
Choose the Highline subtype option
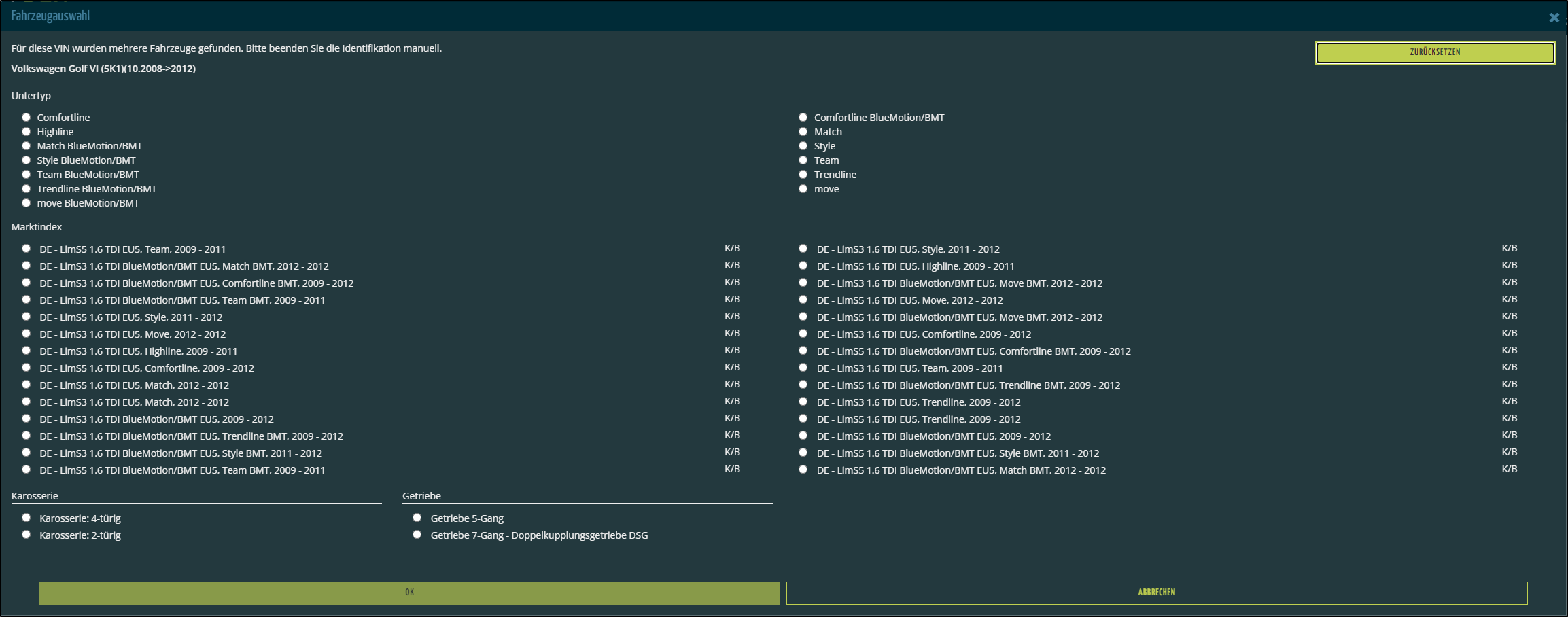tap(27, 132)
